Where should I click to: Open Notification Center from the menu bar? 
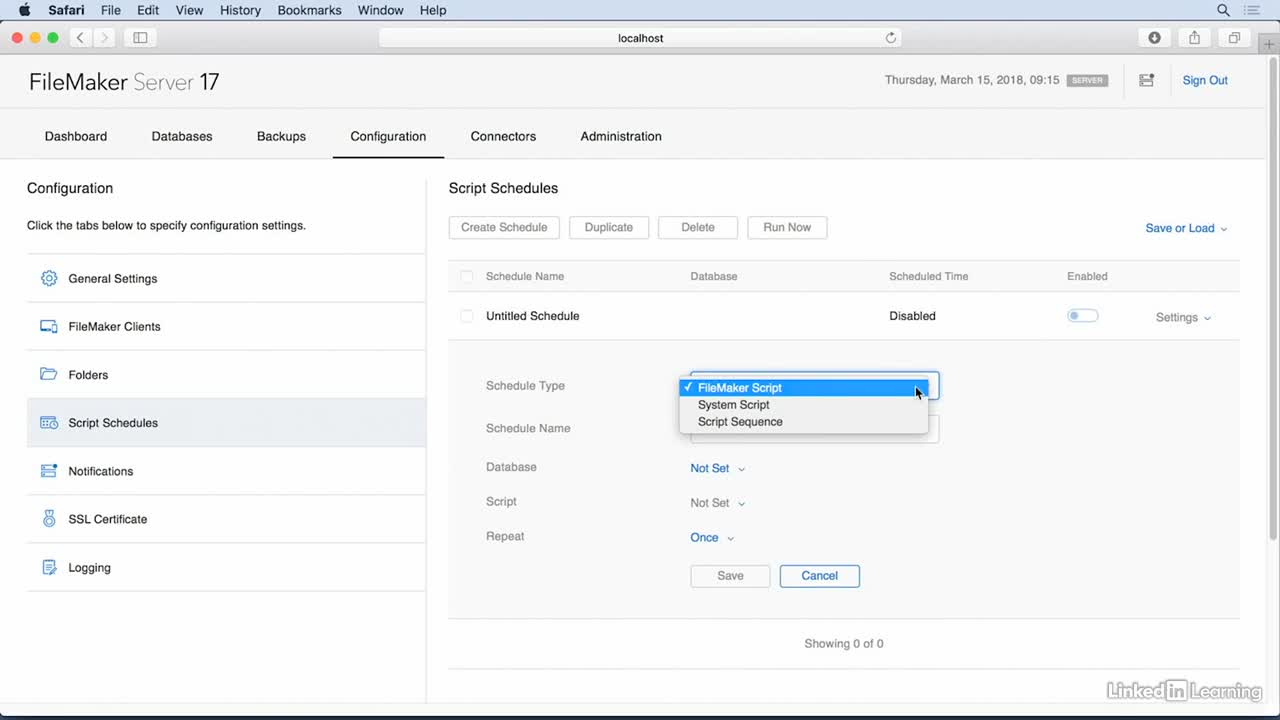point(1252,10)
